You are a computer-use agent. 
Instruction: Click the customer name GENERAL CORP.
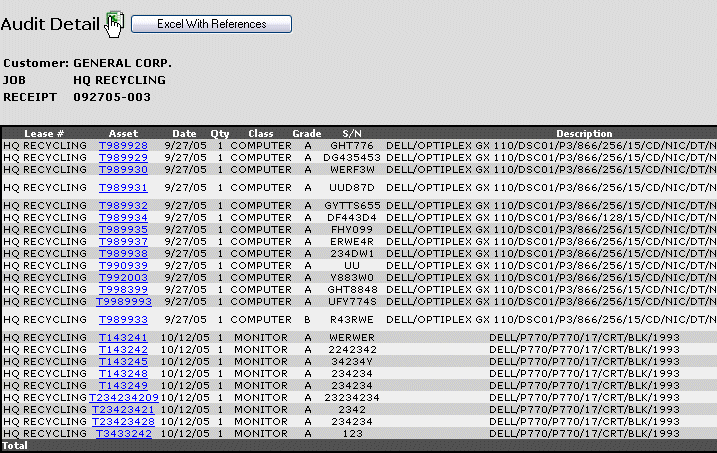123,63
